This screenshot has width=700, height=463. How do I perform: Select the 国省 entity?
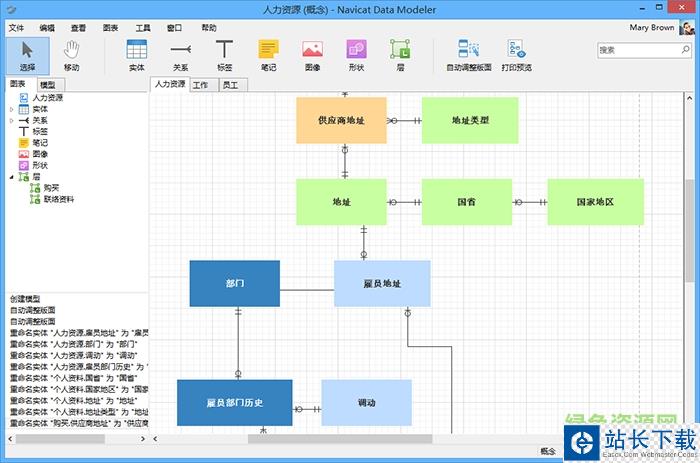pos(467,202)
